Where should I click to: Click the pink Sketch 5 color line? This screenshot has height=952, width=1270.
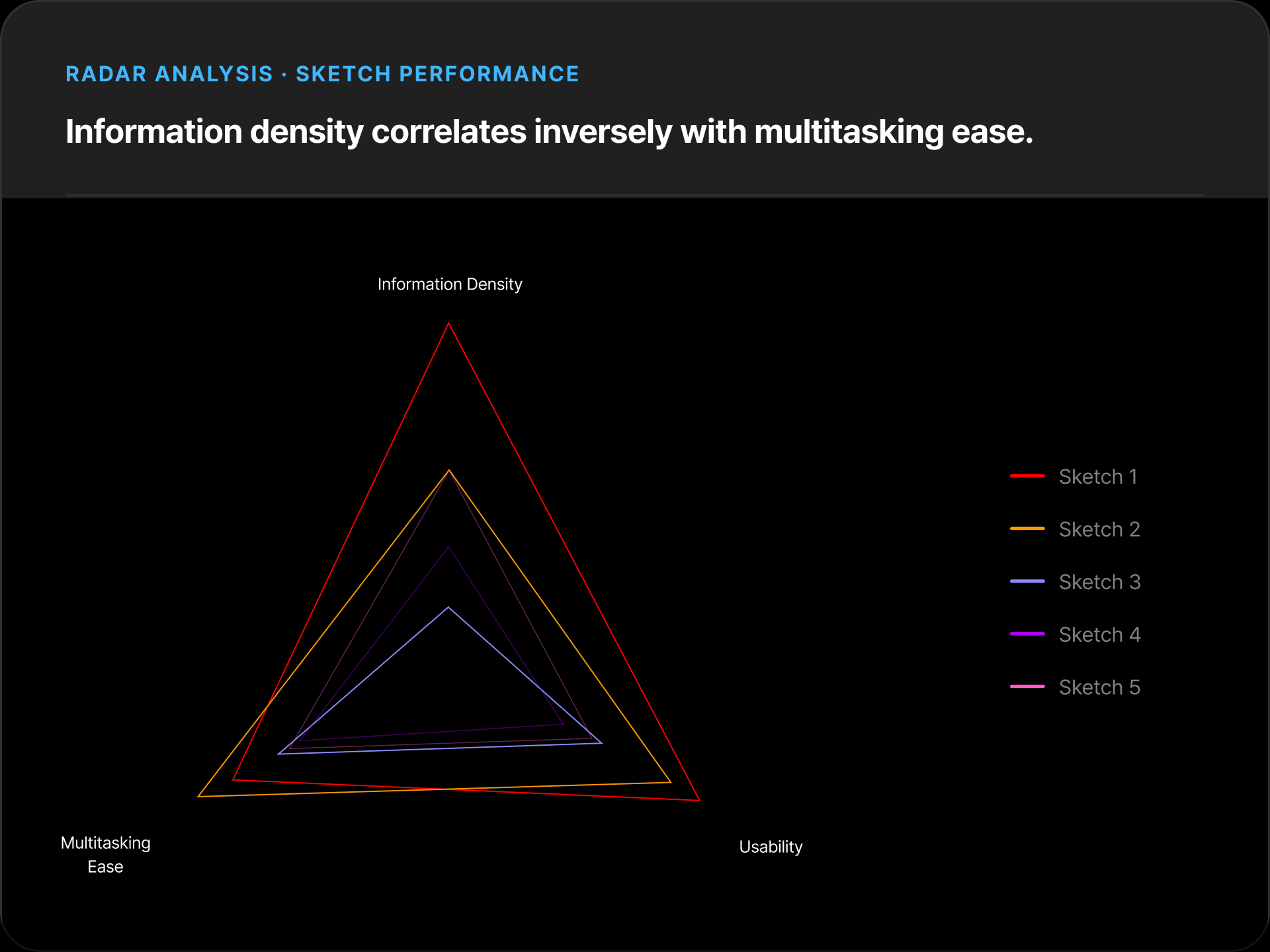tap(1027, 687)
